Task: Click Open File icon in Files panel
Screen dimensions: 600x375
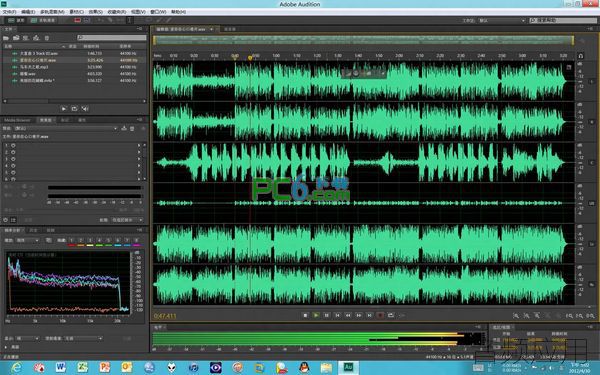Action: [6, 38]
